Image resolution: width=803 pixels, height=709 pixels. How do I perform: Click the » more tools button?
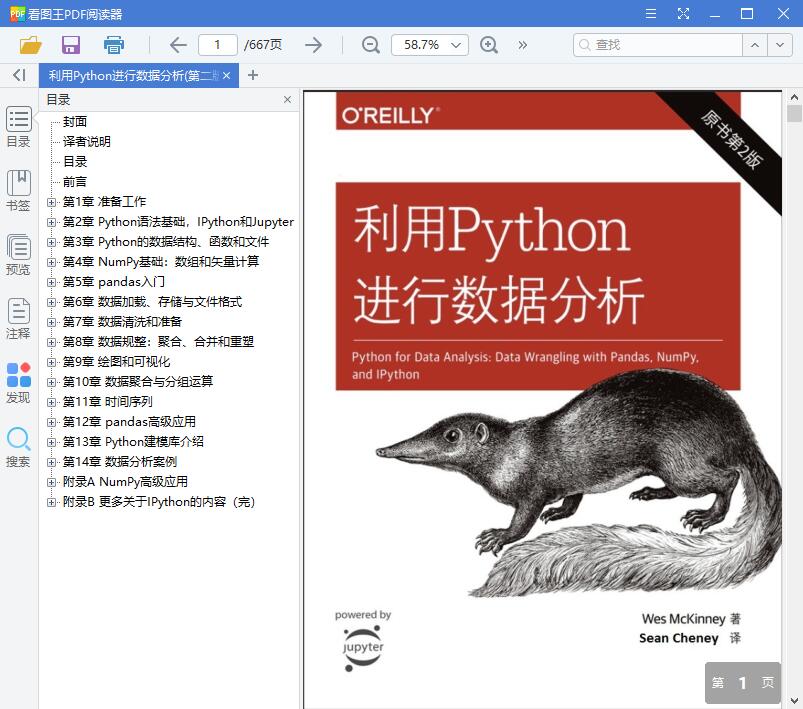(x=522, y=45)
